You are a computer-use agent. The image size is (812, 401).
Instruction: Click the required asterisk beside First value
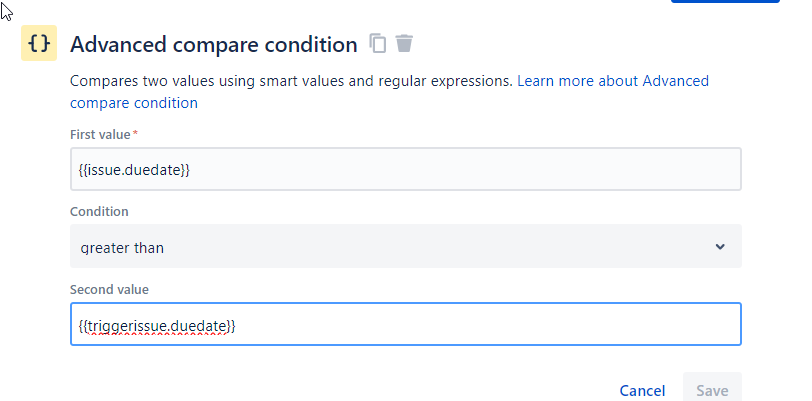pos(135,133)
